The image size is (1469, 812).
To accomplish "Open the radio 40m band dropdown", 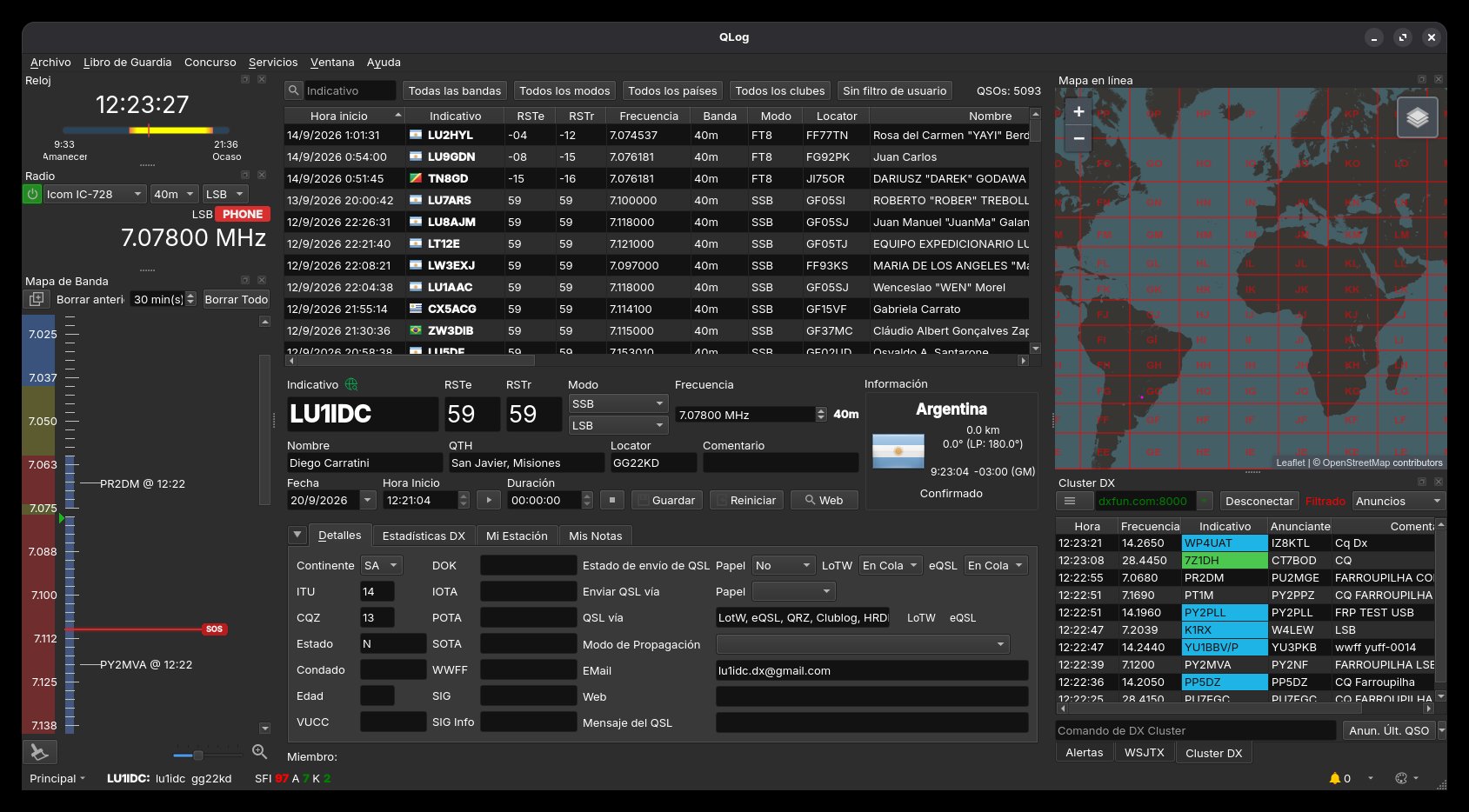I will click(174, 194).
